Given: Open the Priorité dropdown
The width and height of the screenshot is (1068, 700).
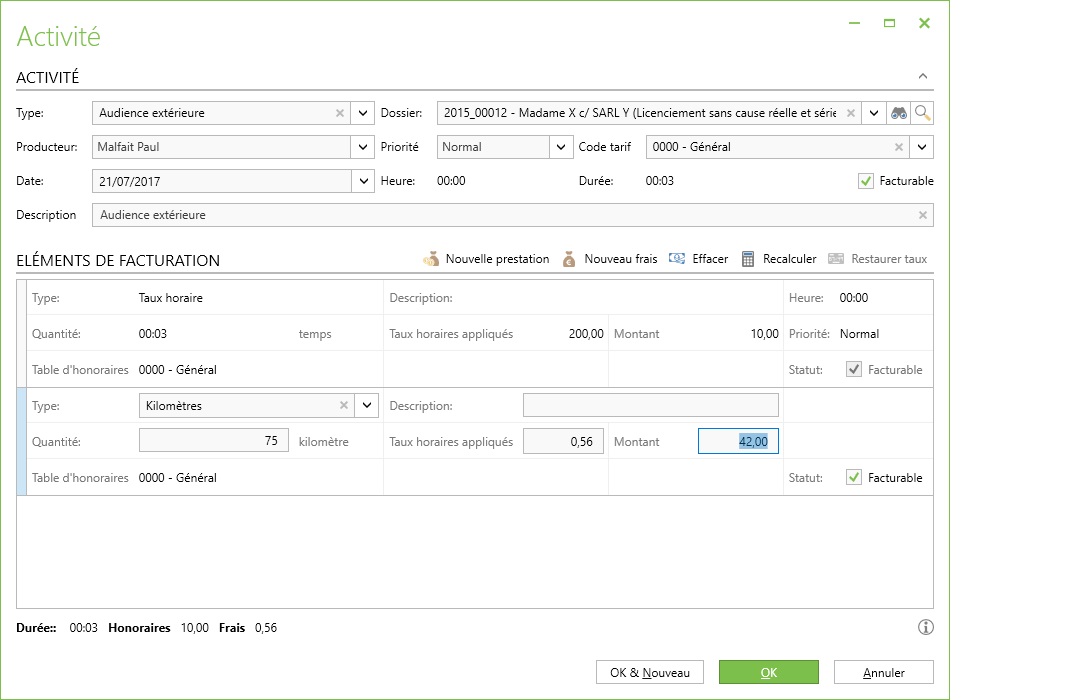Looking at the screenshot, I should click(562, 147).
